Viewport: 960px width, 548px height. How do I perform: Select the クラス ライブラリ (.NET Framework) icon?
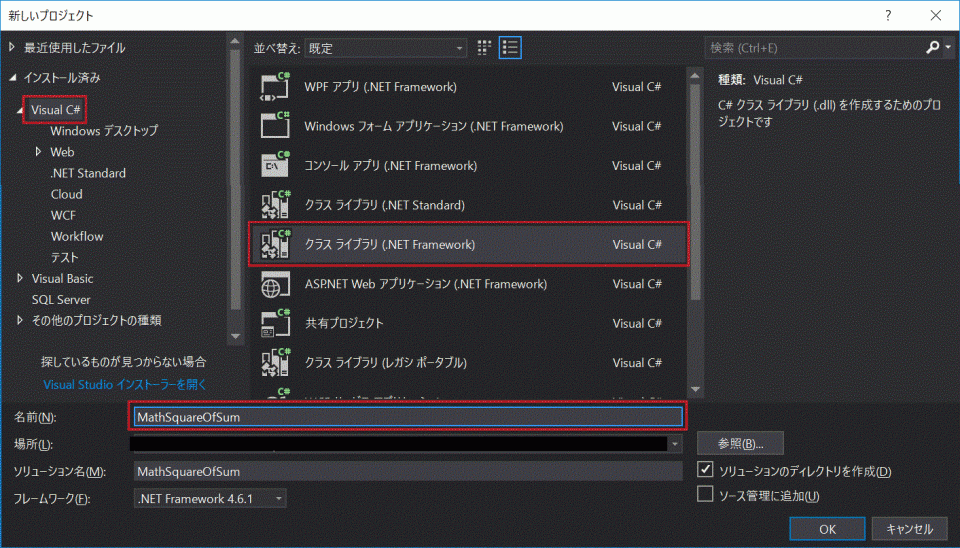click(x=275, y=244)
